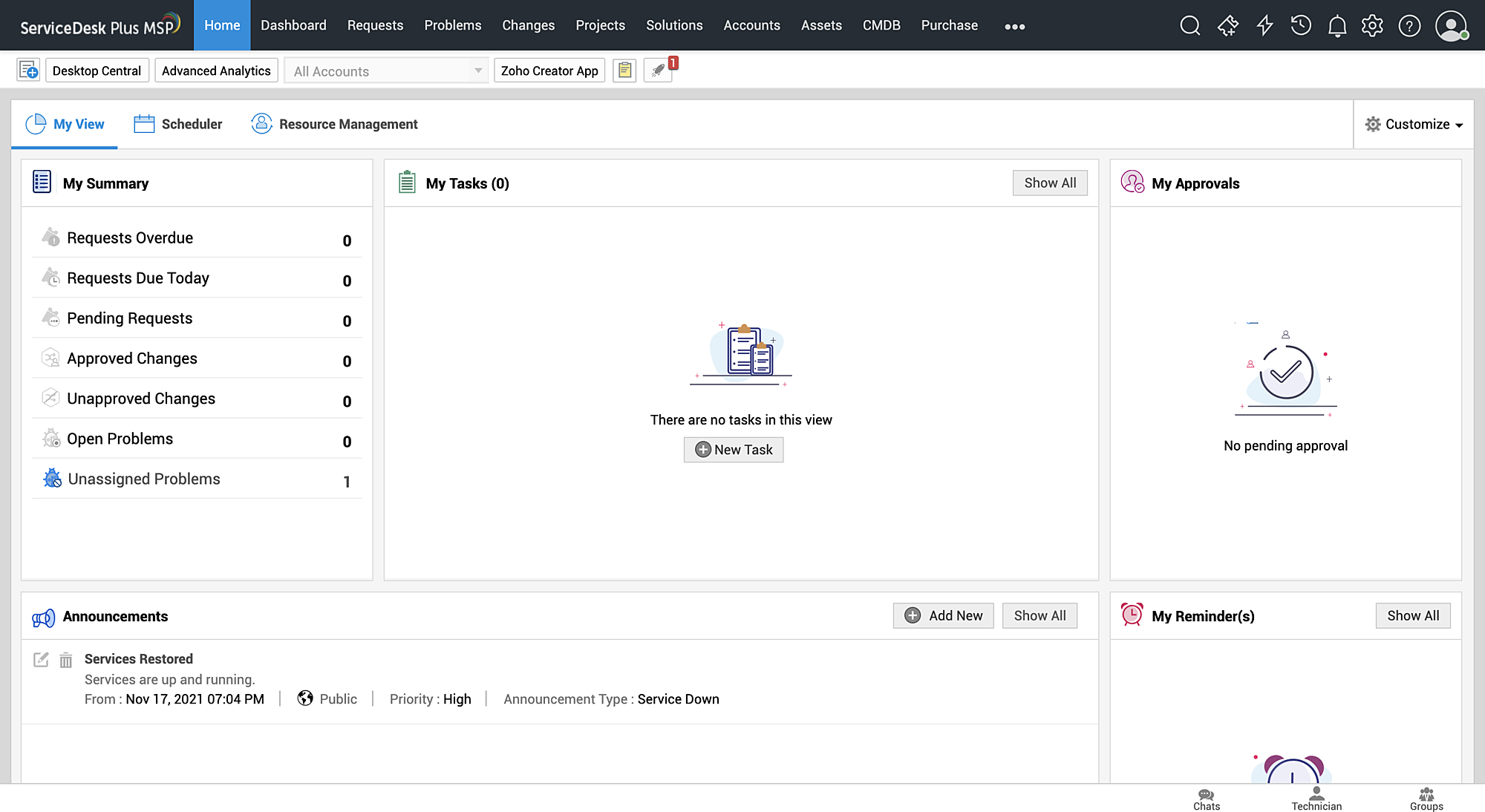Open the notifications bell icon
This screenshot has height=812, width=1485.
point(1336,26)
